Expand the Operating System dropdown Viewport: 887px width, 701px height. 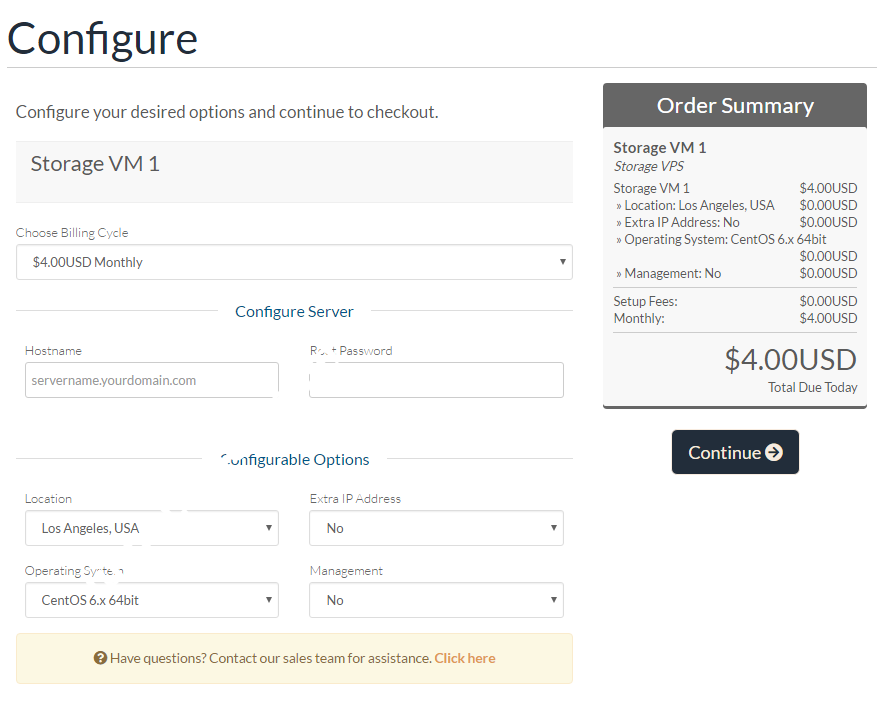(151, 600)
